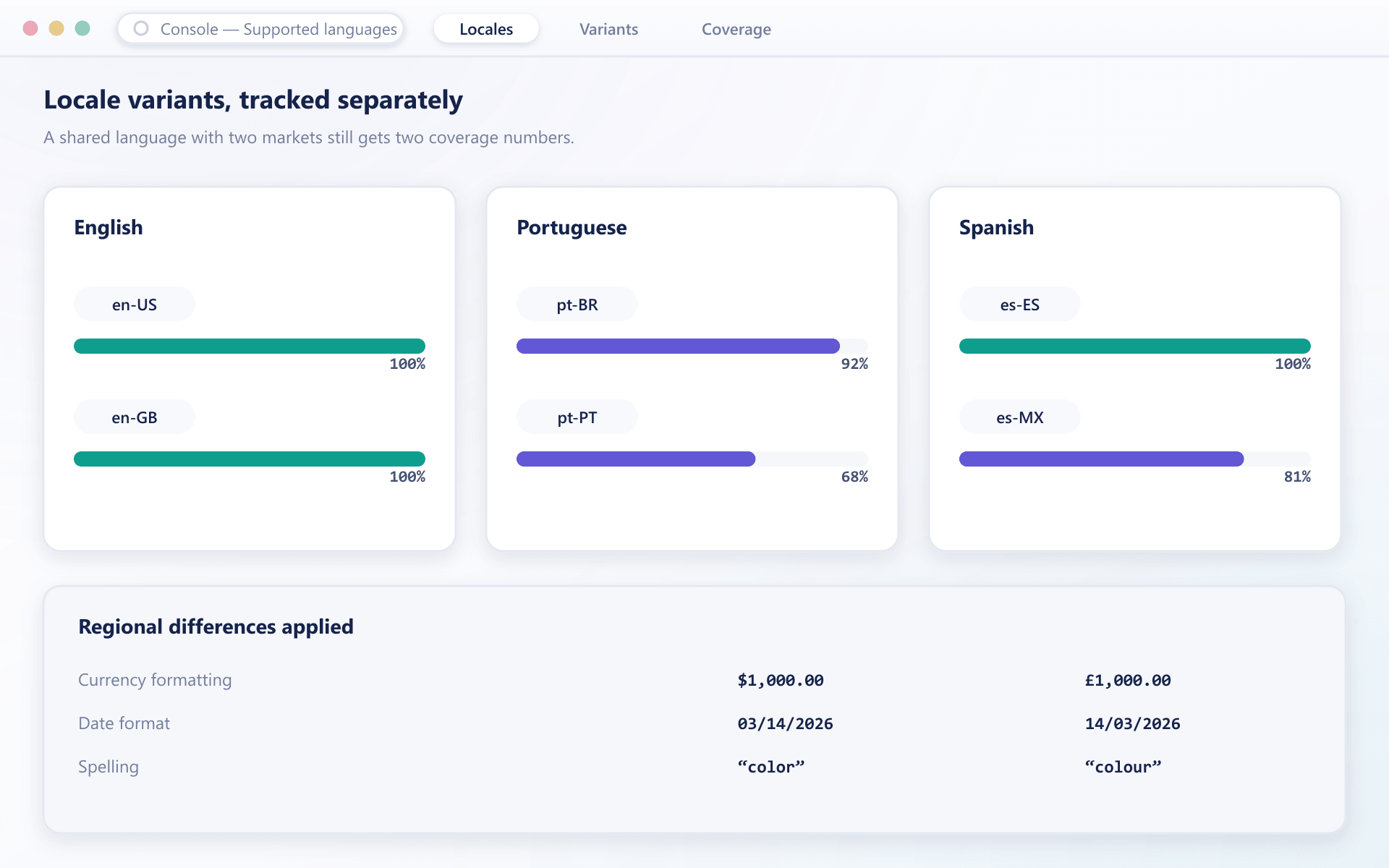This screenshot has height=868, width=1389.
Task: Click the 100% value under en-US
Action: pyautogui.click(x=407, y=364)
